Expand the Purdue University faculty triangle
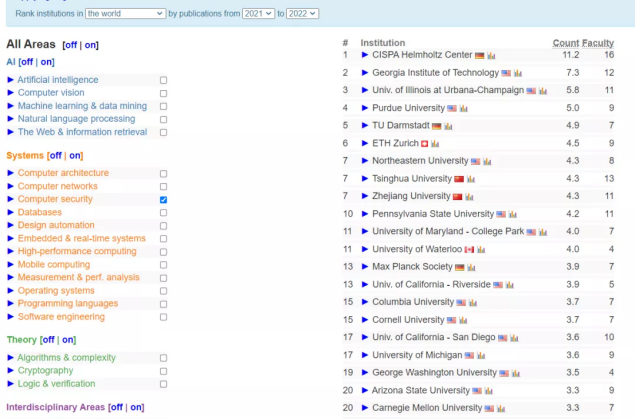 (365, 108)
